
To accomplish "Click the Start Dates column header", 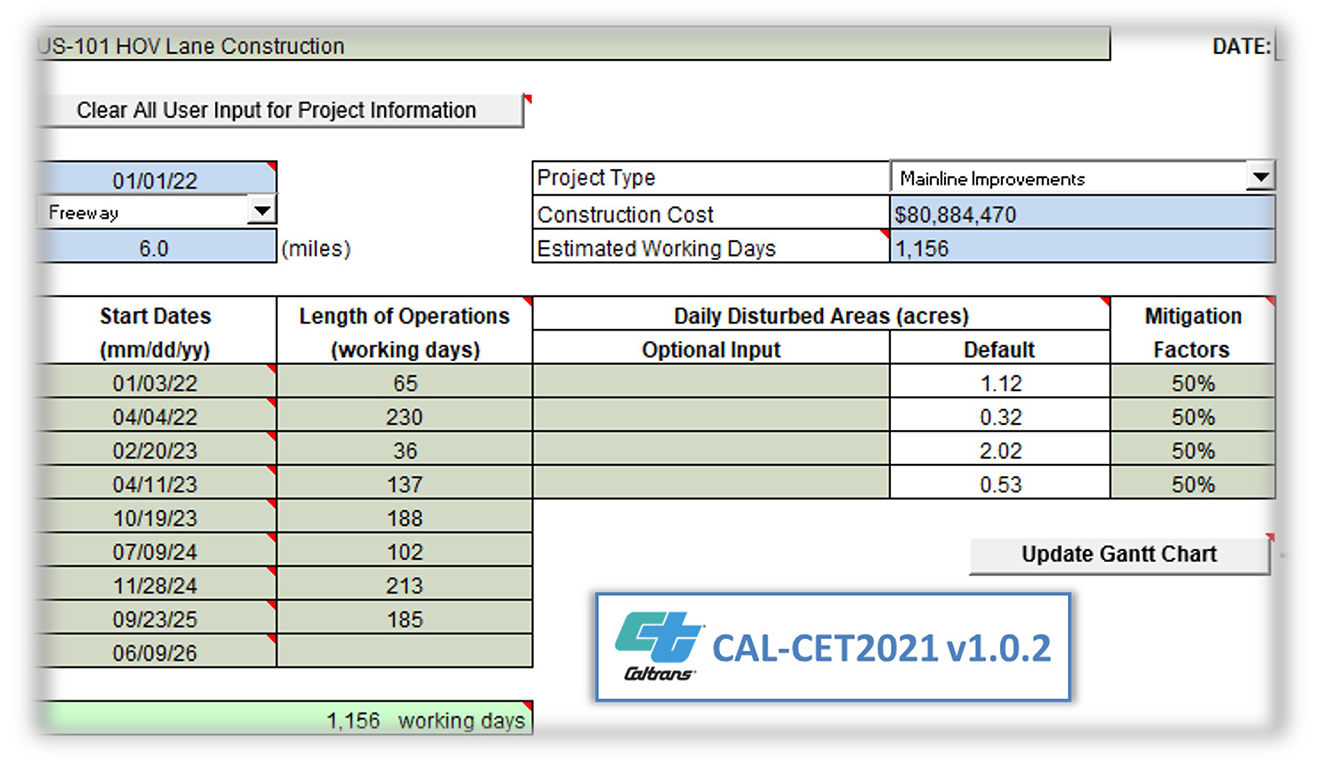I will click(x=155, y=332).
